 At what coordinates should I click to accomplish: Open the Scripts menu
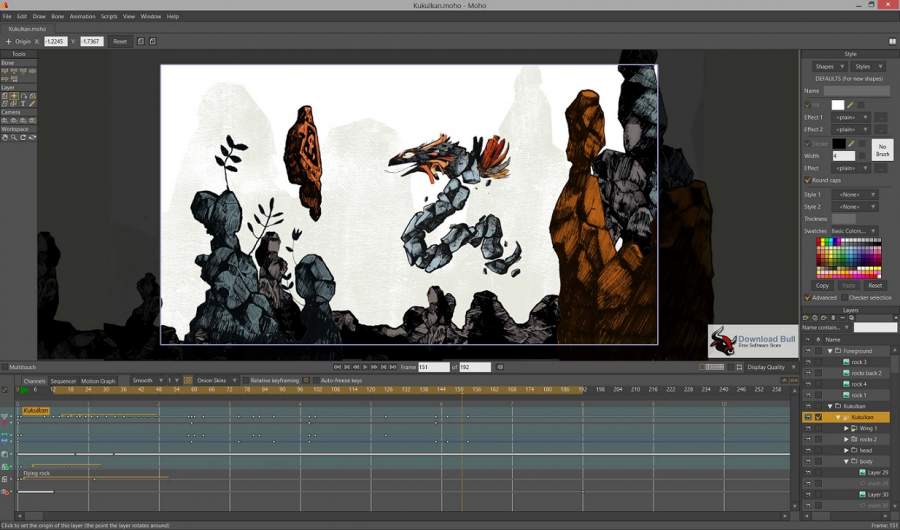pos(109,17)
